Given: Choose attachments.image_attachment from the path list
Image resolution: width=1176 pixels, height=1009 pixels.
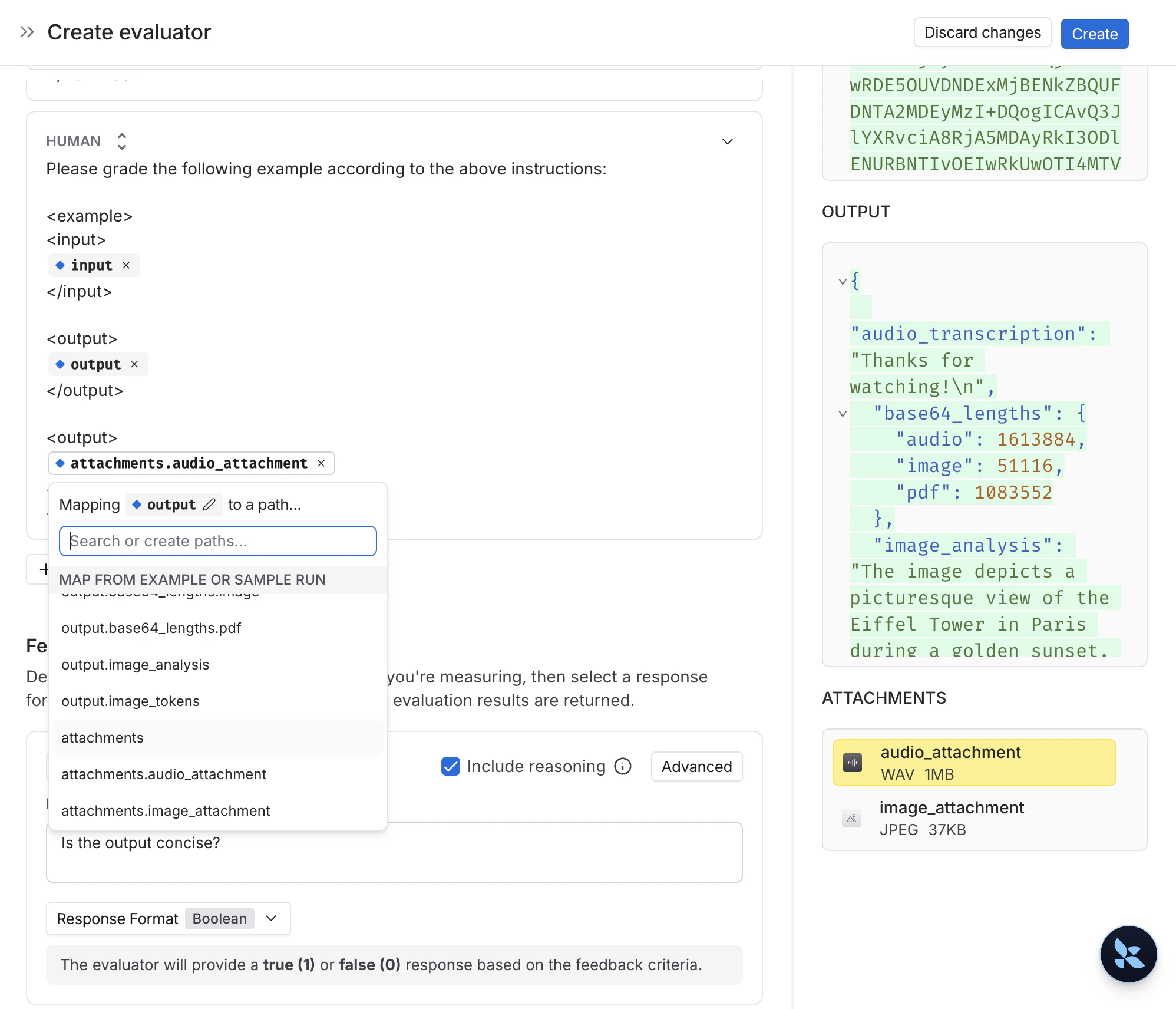Looking at the screenshot, I should [165, 810].
